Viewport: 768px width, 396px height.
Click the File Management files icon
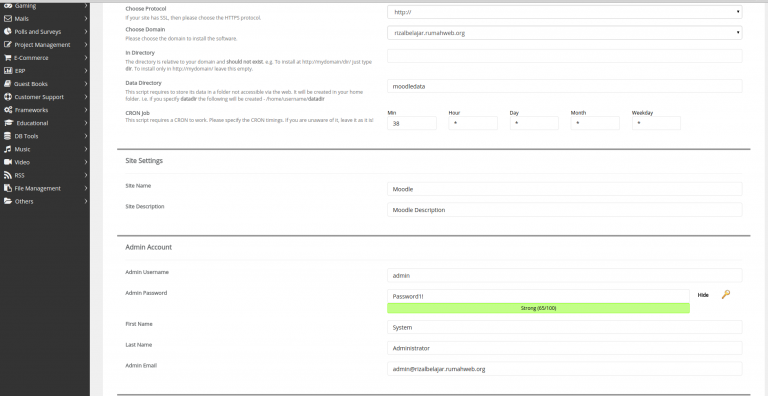(x=7, y=188)
